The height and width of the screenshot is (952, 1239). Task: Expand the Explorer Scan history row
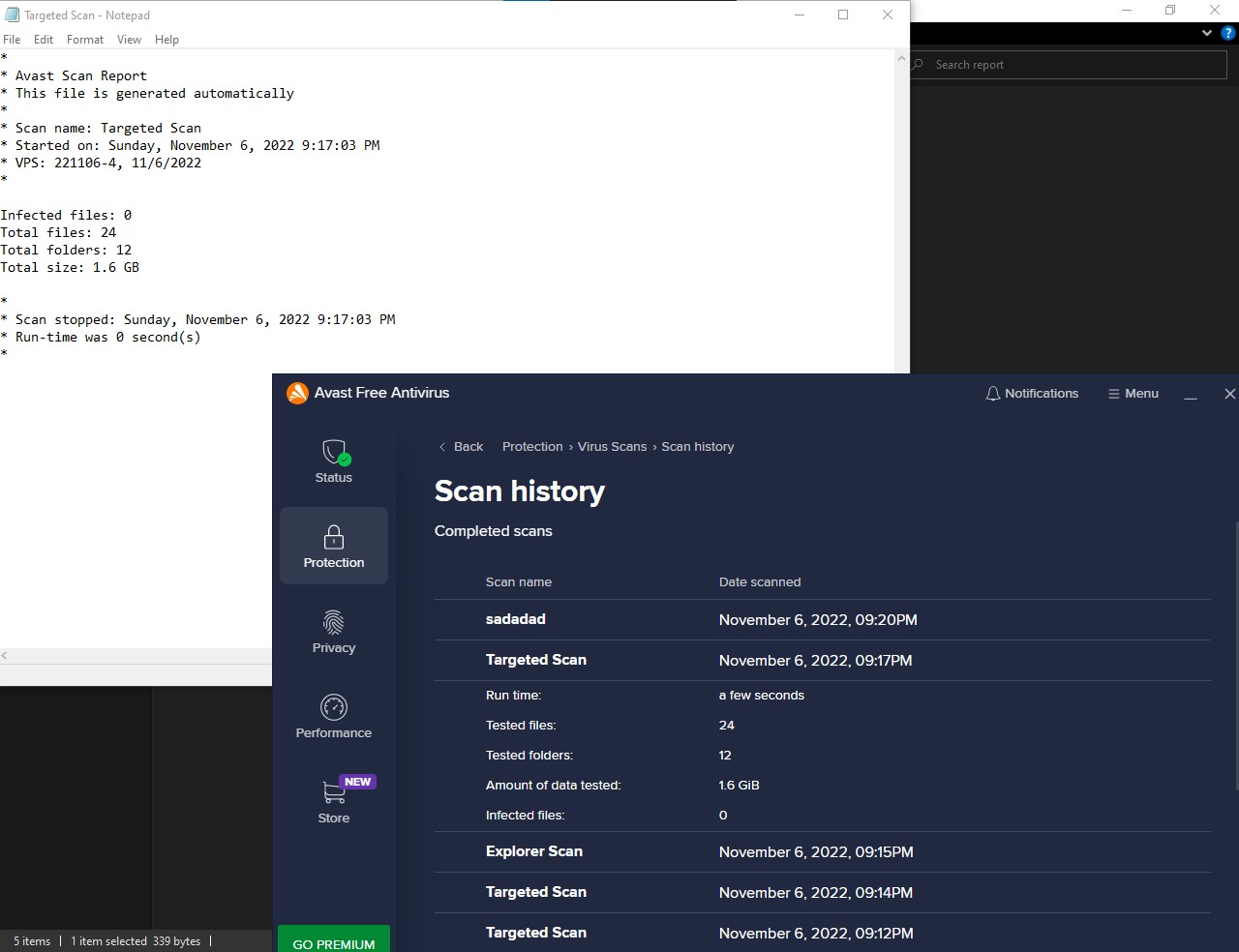coord(822,851)
